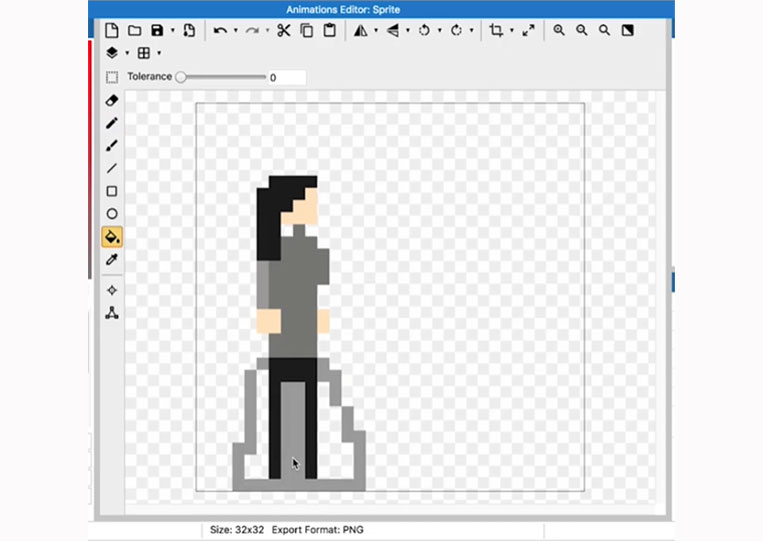Click the Zoom in magnifier icon
Screen dimensions: 763x541
pos(559,30)
